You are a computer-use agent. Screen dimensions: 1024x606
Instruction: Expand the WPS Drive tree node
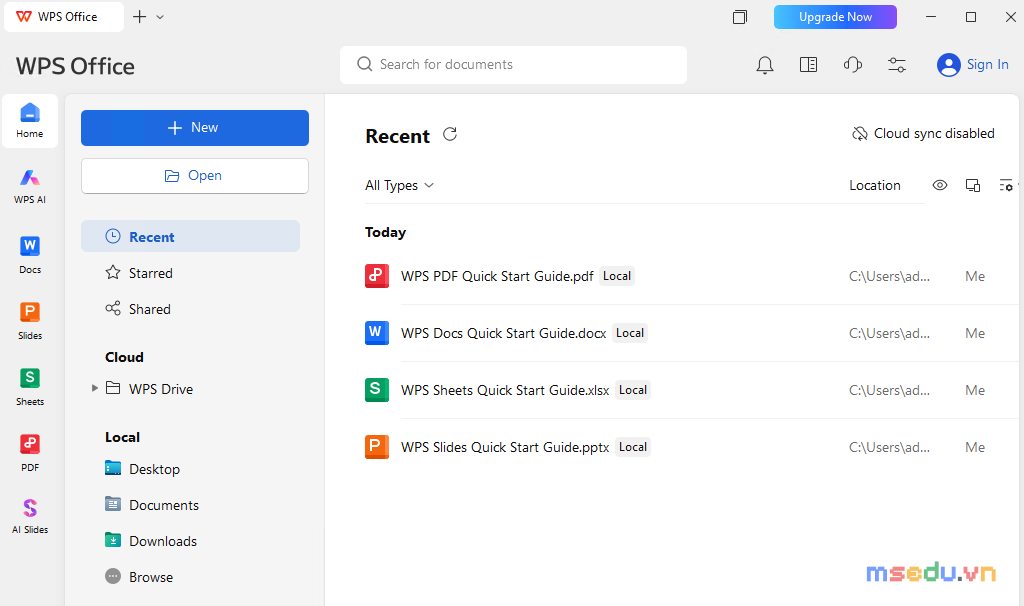[x=95, y=388]
